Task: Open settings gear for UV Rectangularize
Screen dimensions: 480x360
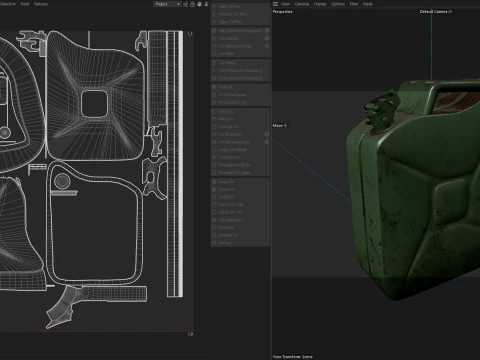Action: pos(267,142)
